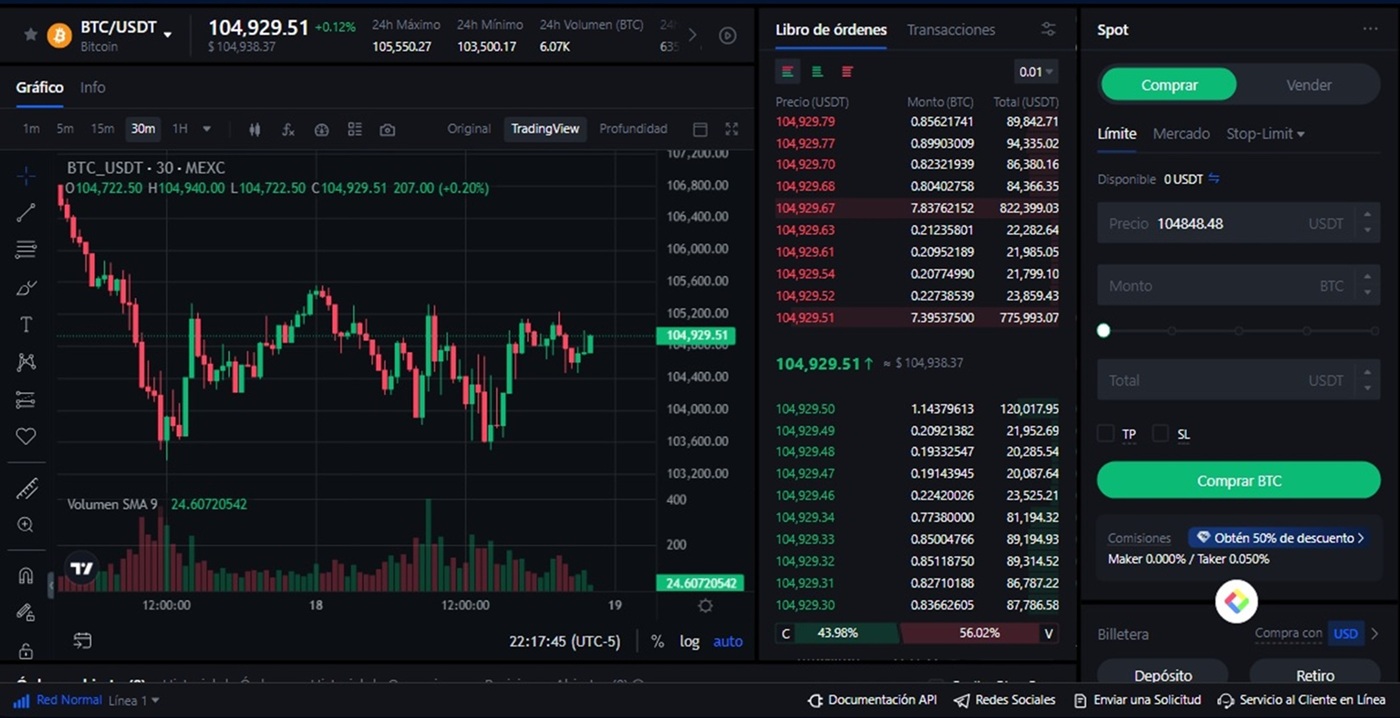Viewport: 1400px width, 718px height.
Task: Toggle the chart panel layout icon
Action: [700, 129]
